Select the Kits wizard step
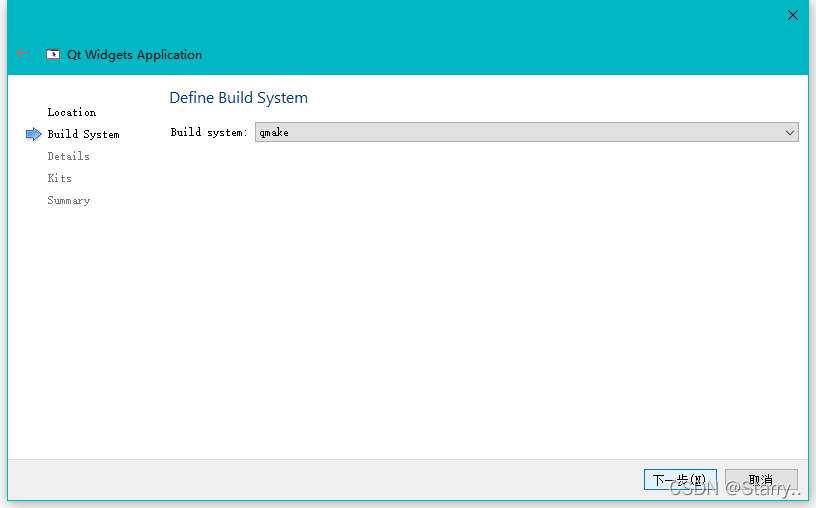The width and height of the screenshot is (816, 508). click(x=59, y=178)
